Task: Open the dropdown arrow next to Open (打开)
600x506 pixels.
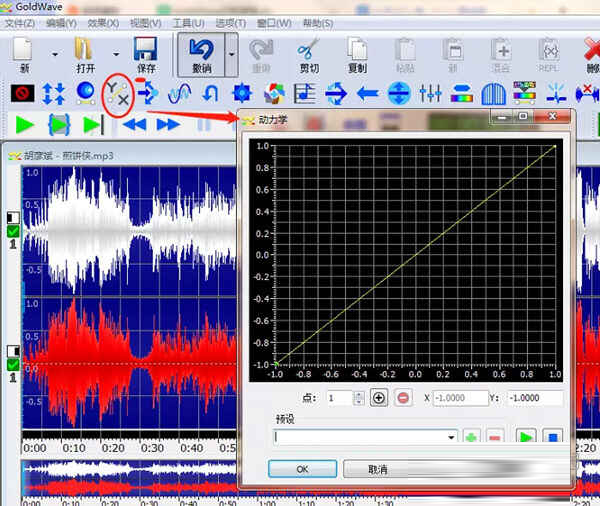Action: coord(116,55)
